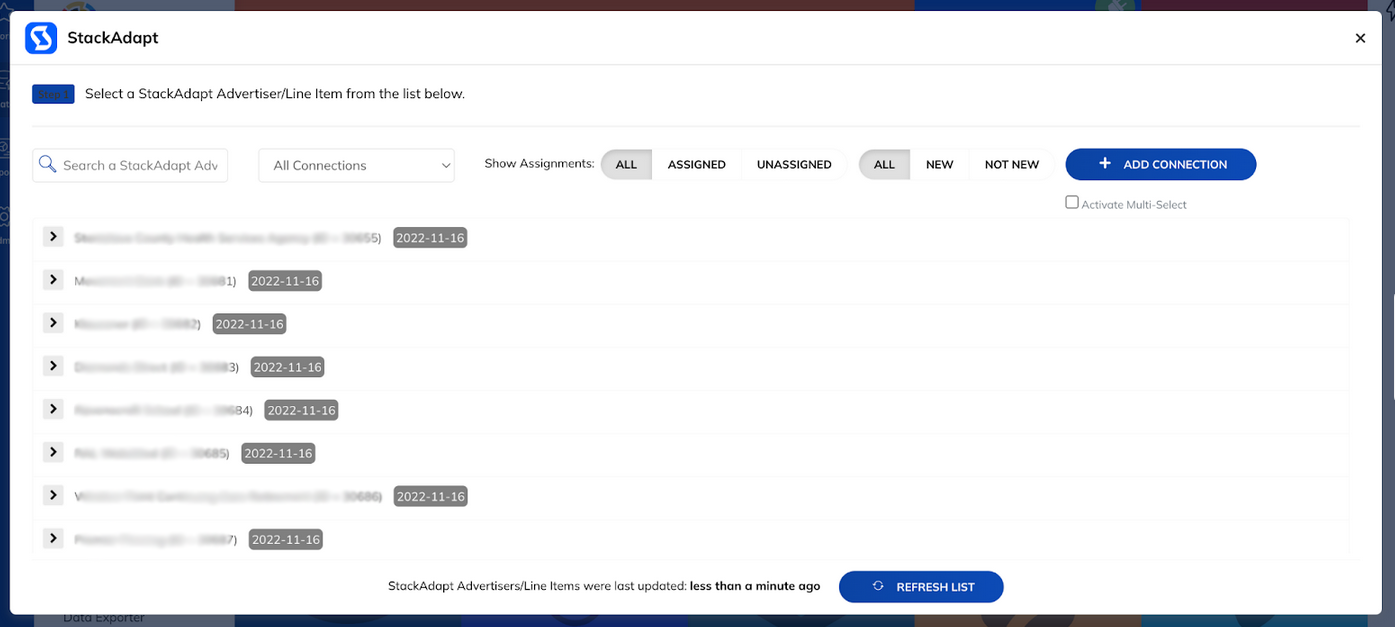Click the 2022-11-16 badge in row 30655

coord(430,238)
